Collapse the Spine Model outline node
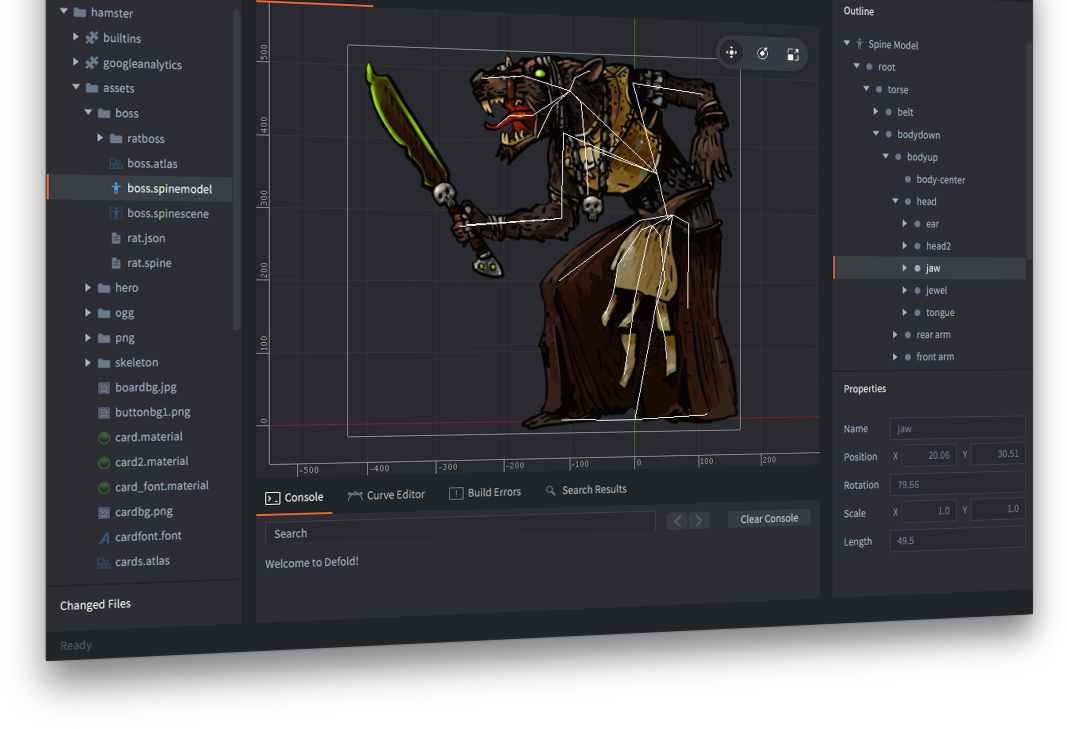Screen dimensions: 1067x729 point(847,43)
